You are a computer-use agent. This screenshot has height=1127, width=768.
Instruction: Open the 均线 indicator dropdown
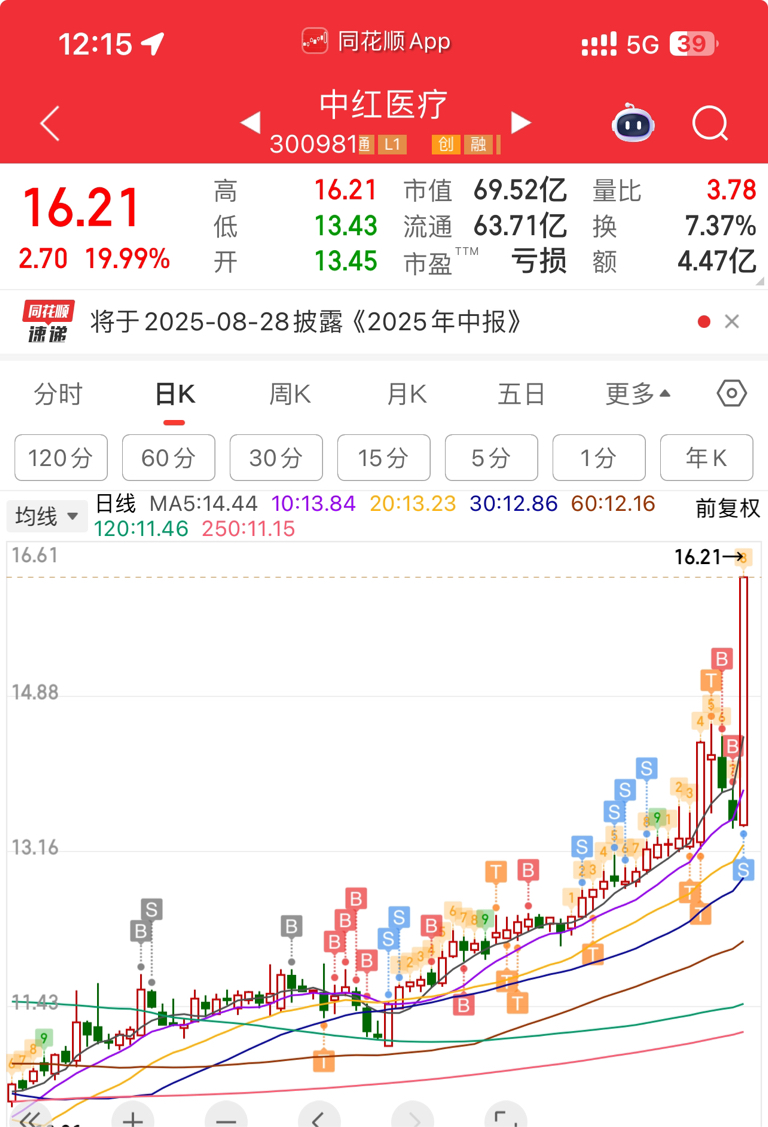tap(47, 516)
